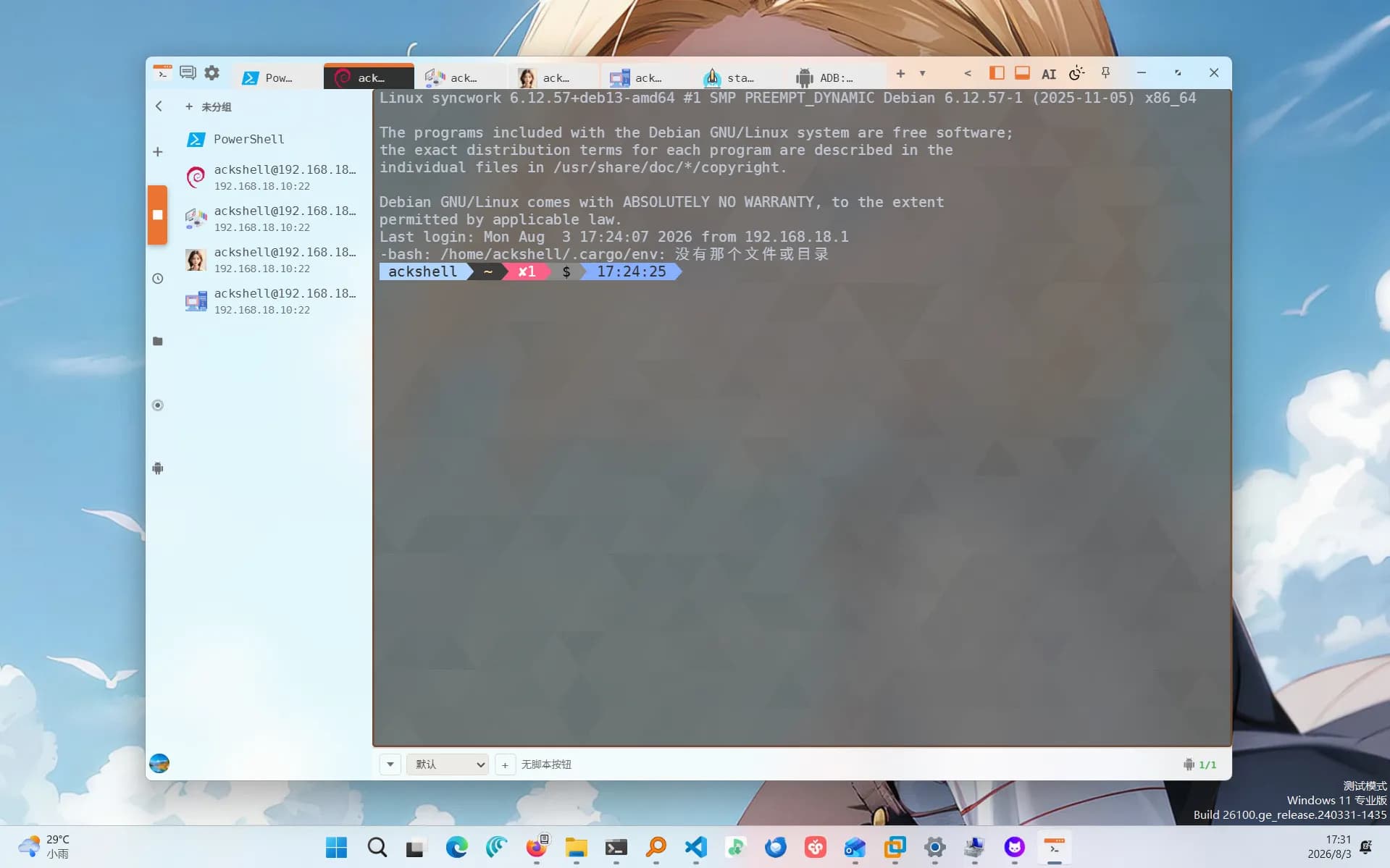Click the user avatar at sidebar bottom

pos(159,763)
